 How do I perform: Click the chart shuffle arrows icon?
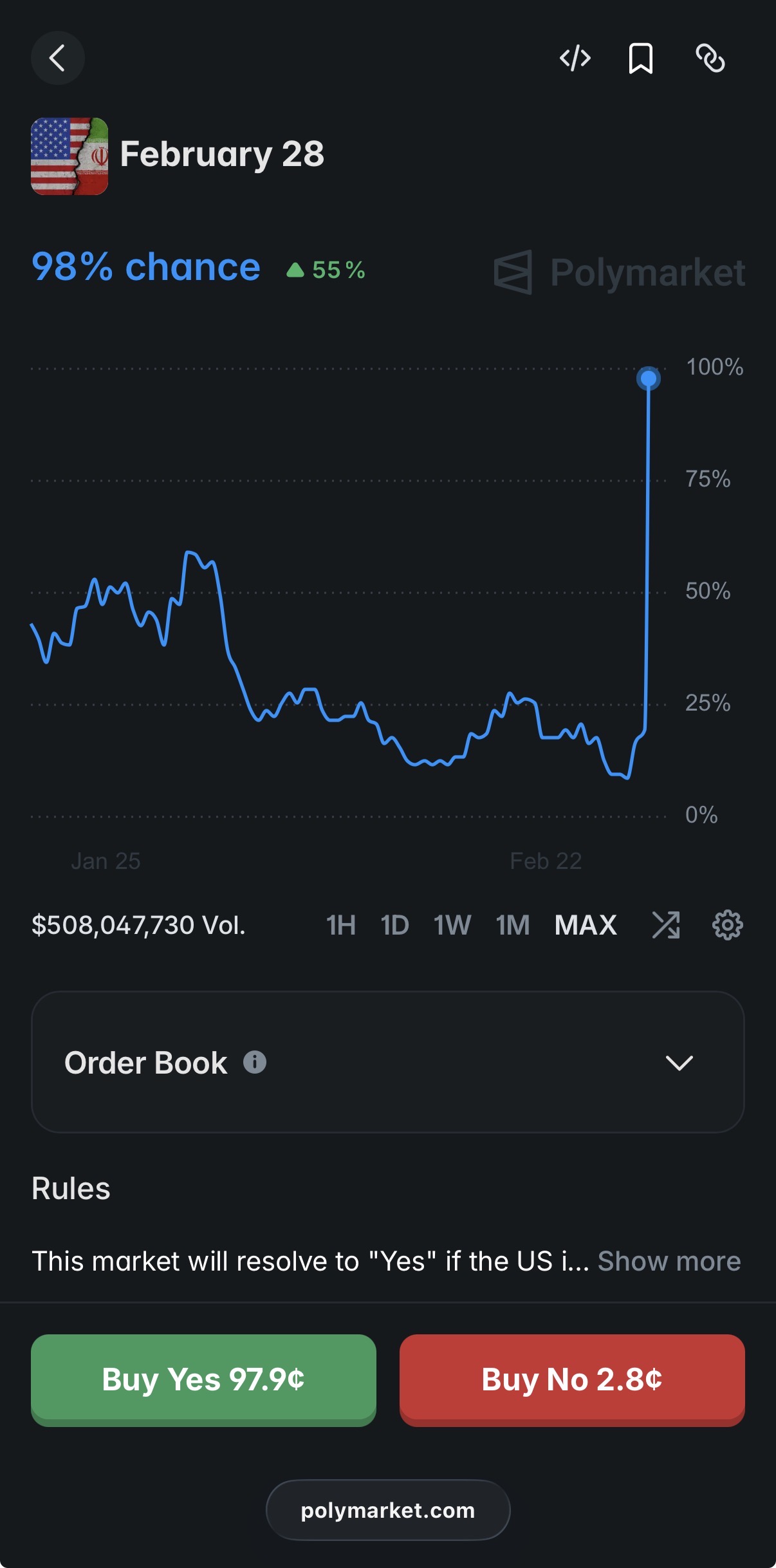665,925
